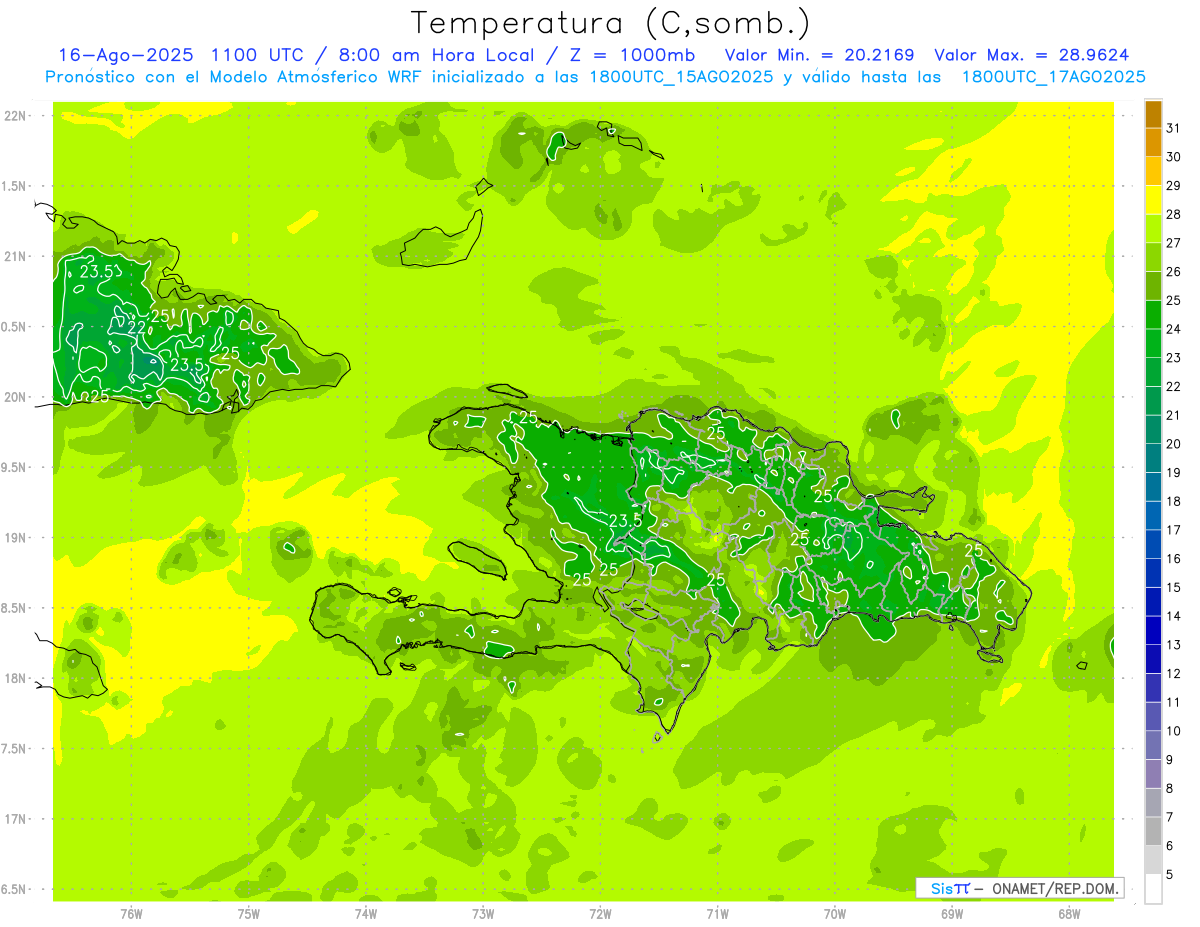Click the '18N' latitude label
The height and width of the screenshot is (927, 1200).
(15, 679)
